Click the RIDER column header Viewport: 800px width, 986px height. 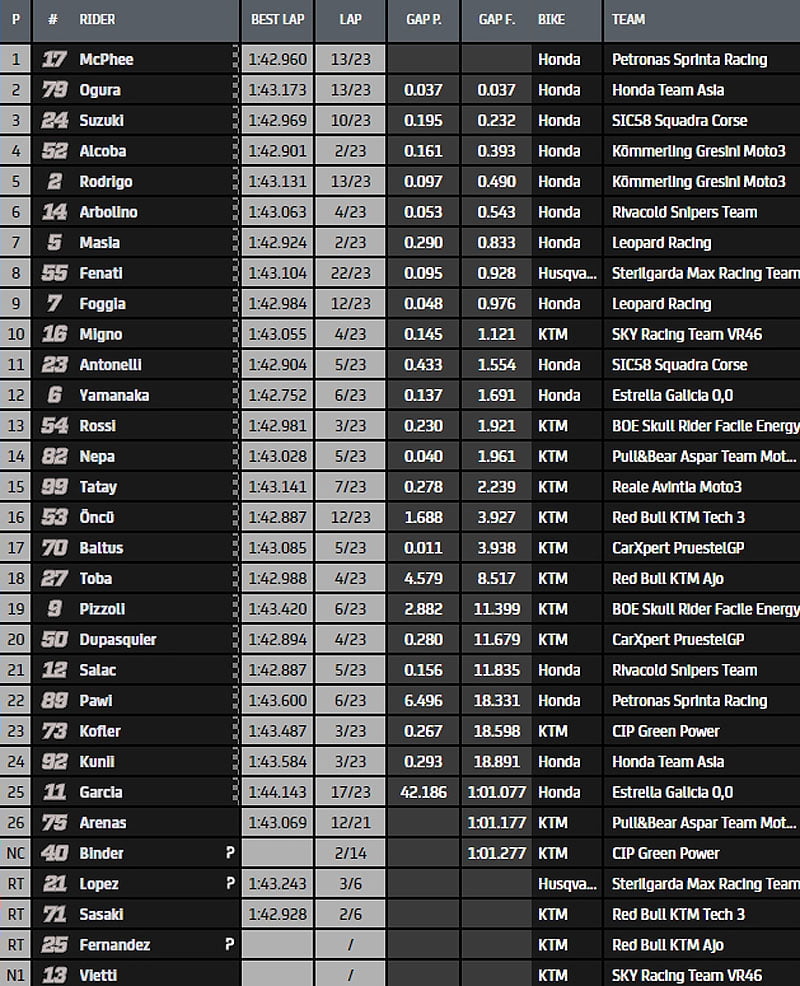97,19
